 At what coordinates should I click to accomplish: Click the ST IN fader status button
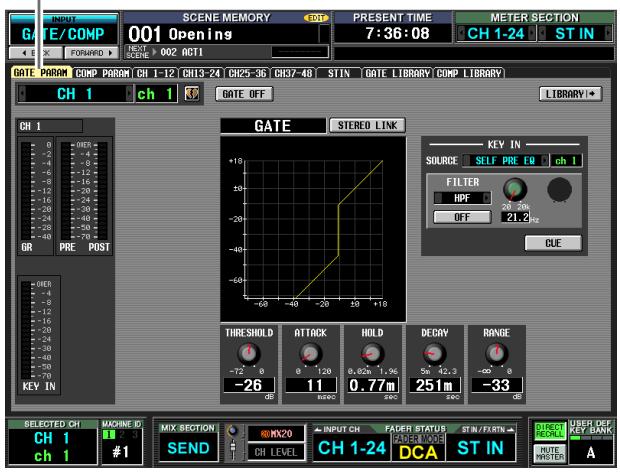click(480, 448)
